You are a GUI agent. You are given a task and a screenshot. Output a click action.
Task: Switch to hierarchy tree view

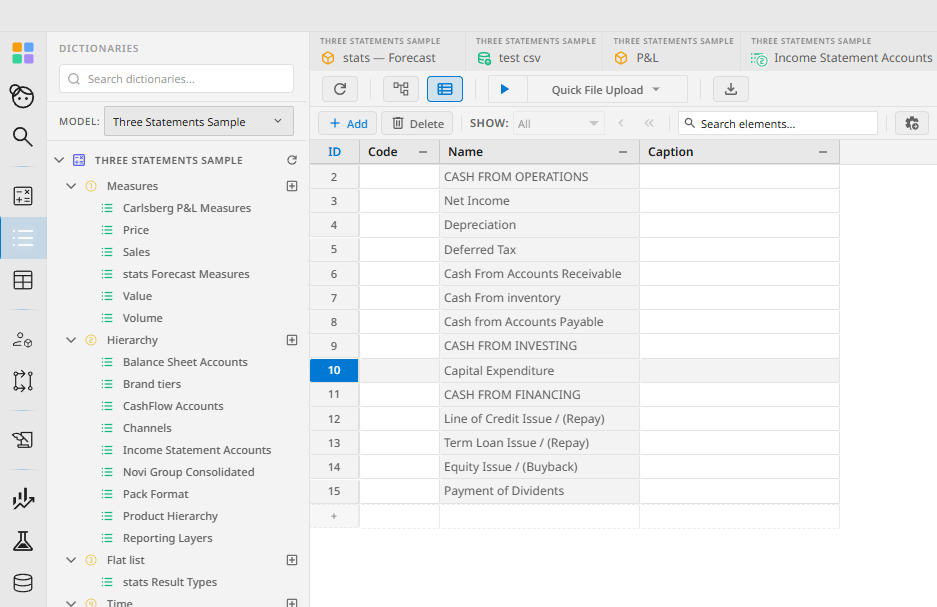(x=401, y=90)
